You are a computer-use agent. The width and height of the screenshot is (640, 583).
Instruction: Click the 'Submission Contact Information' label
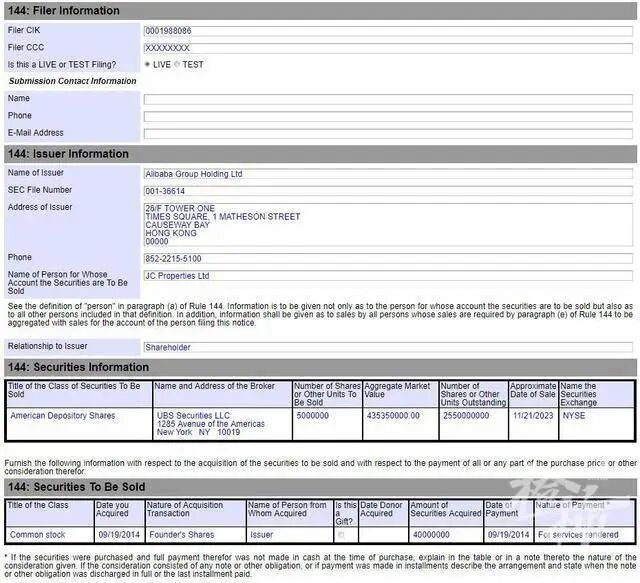click(x=73, y=81)
